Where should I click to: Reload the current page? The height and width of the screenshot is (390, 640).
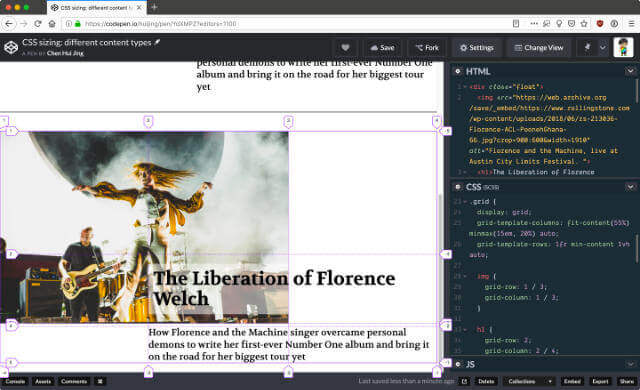[38, 24]
